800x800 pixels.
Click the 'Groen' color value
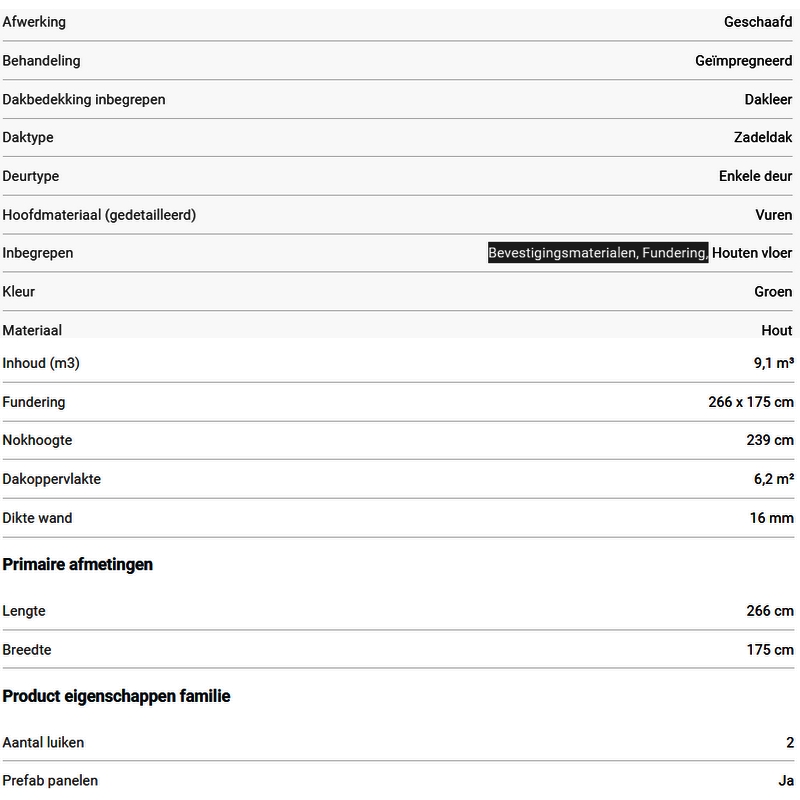coord(773,292)
